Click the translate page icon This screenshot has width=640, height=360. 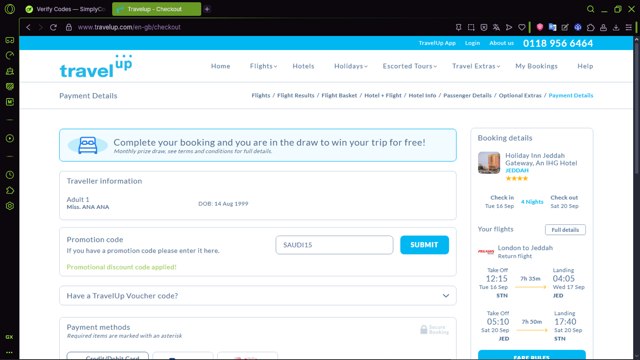tap(496, 27)
